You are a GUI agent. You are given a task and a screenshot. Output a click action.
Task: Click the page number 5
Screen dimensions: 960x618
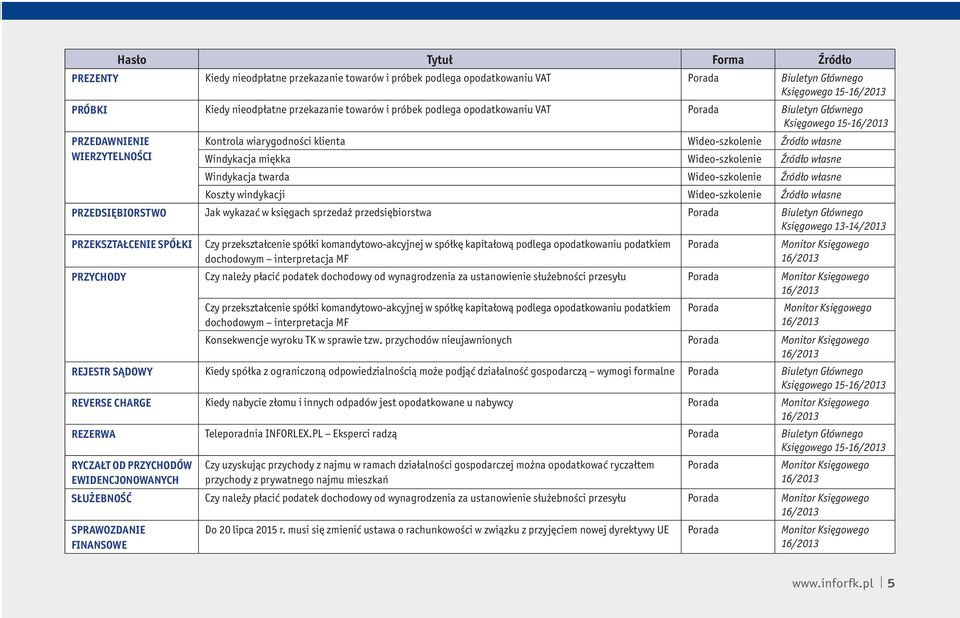tap(891, 583)
